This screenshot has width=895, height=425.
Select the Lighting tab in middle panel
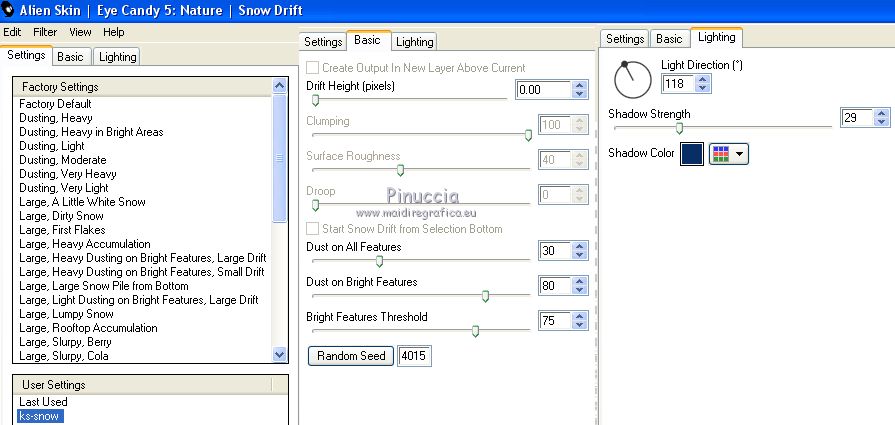[415, 42]
